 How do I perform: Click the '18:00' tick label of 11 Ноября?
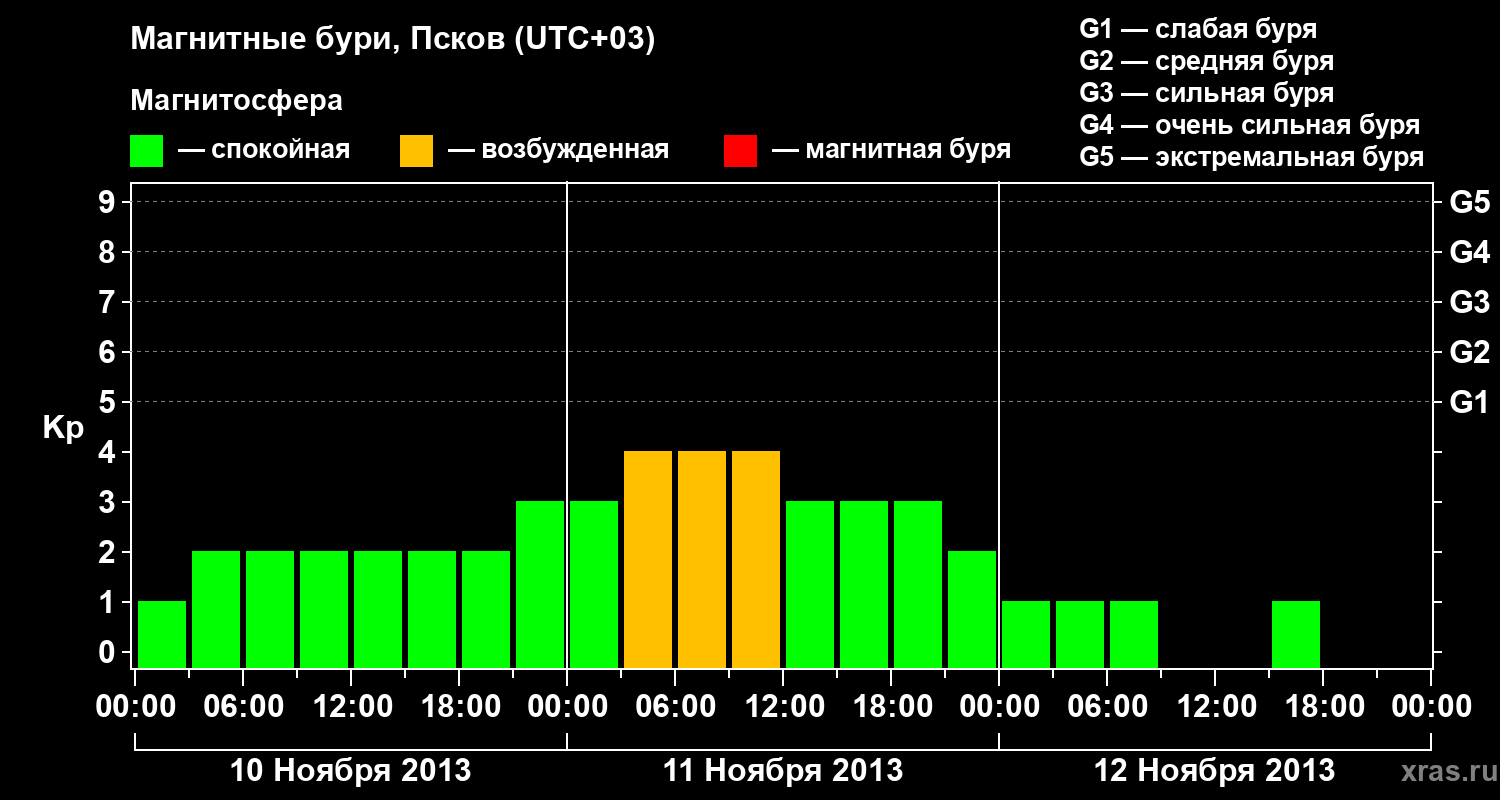[x=891, y=706]
